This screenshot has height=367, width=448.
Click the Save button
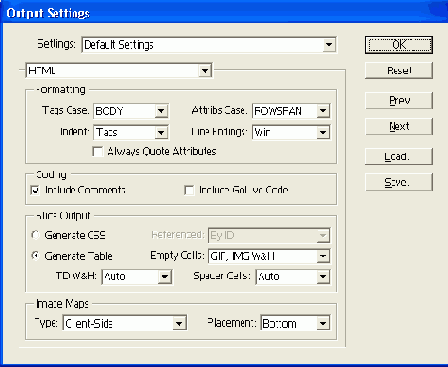click(x=399, y=182)
